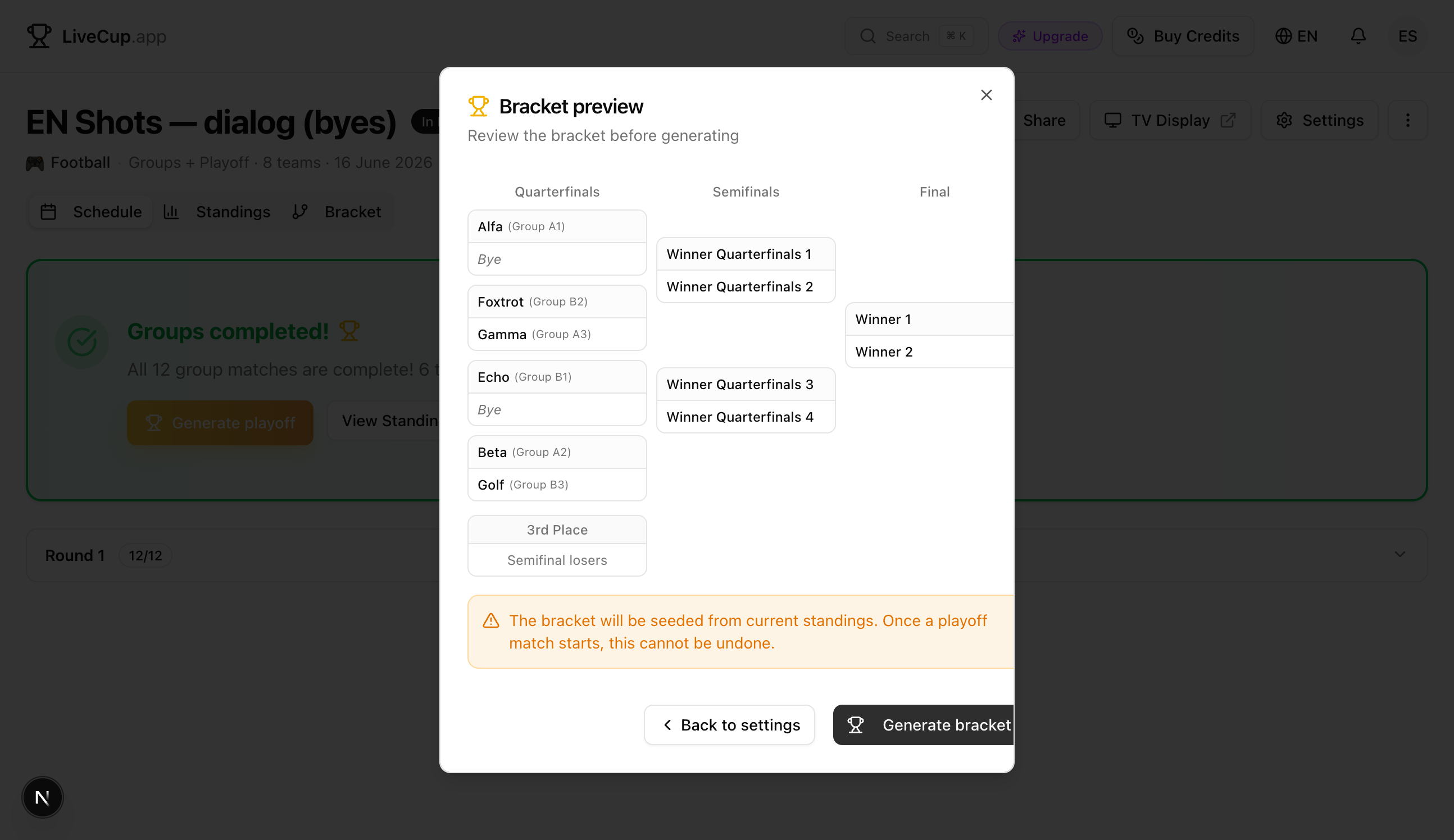The width and height of the screenshot is (1454, 840).
Task: Switch to the Bracket tab
Action: [x=338, y=212]
